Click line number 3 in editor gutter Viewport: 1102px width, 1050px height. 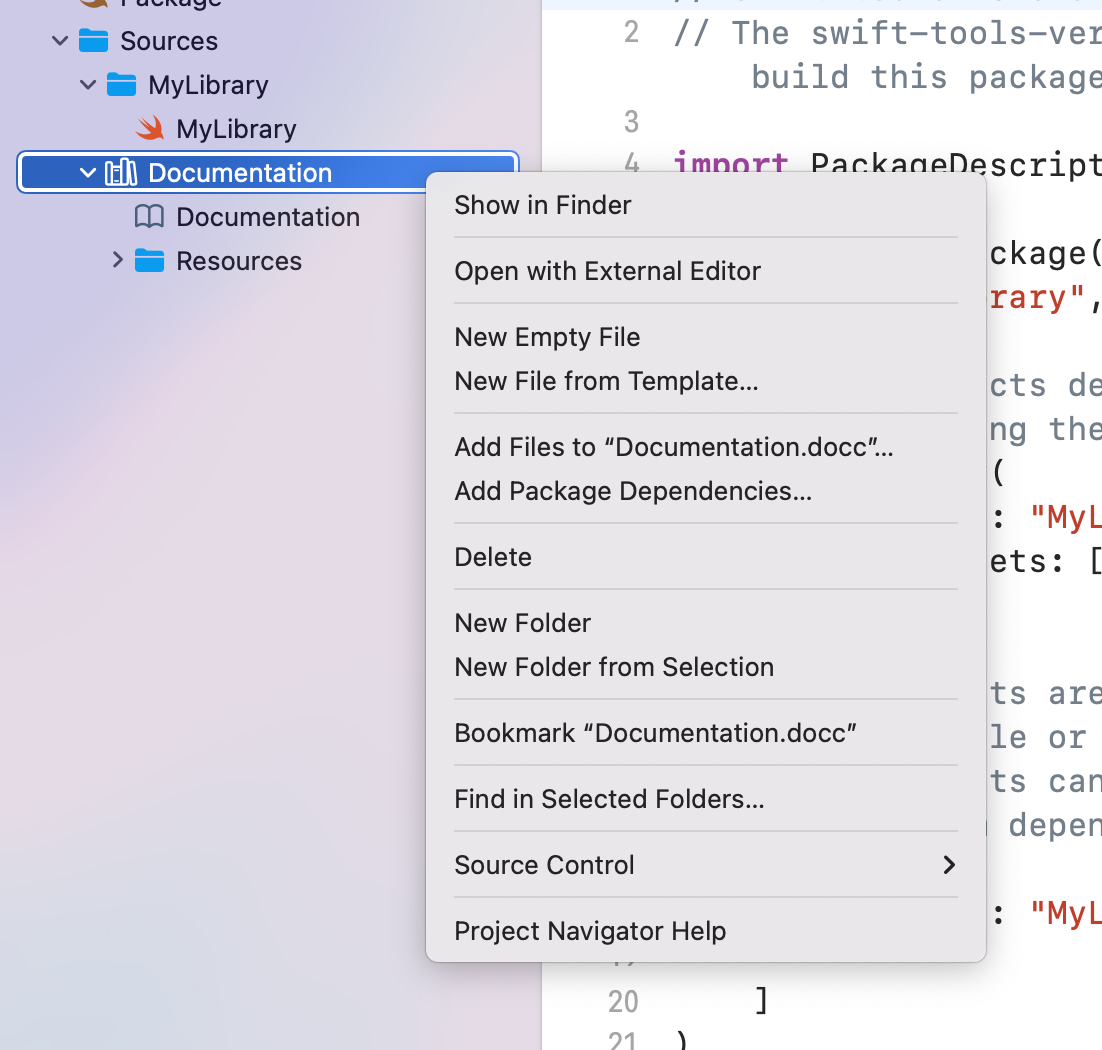pos(631,122)
